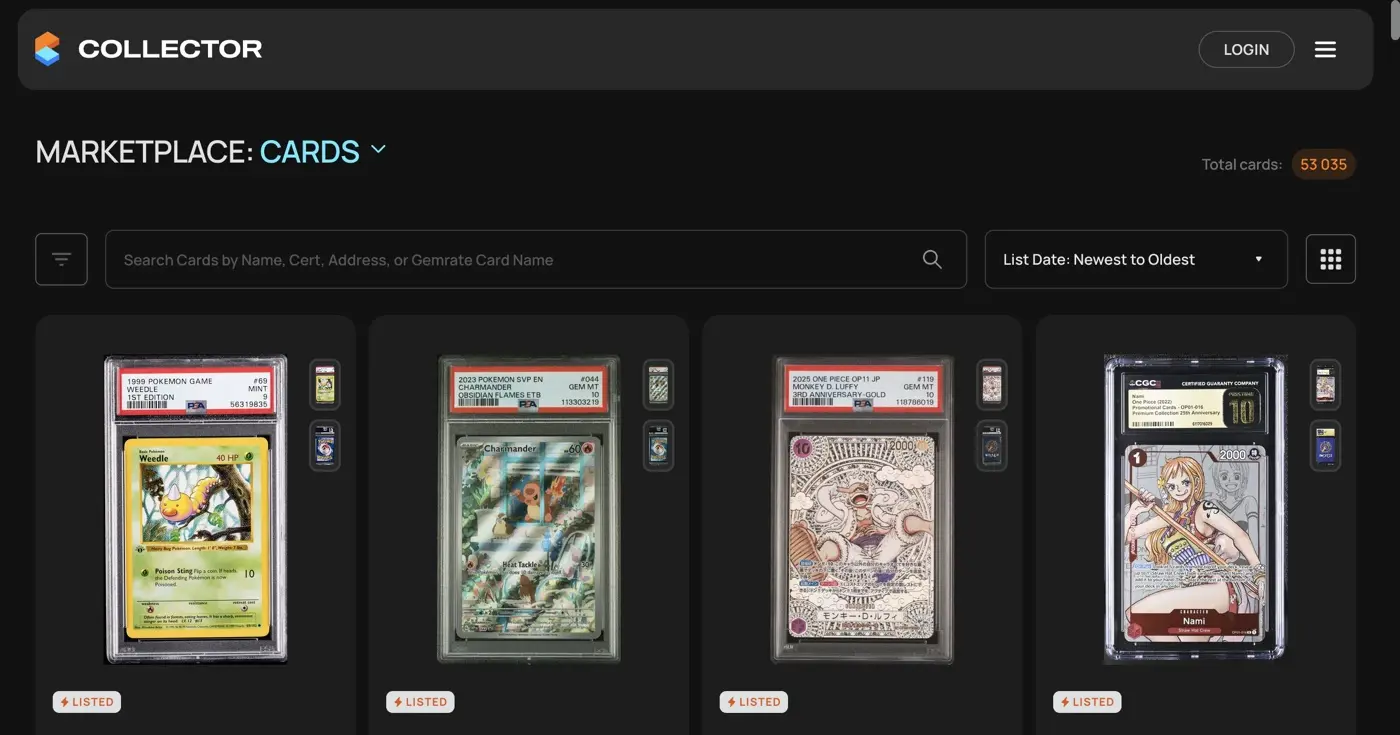Click the COLLECTOR brand name
Viewport: 1400px width, 735px height.
coord(170,49)
